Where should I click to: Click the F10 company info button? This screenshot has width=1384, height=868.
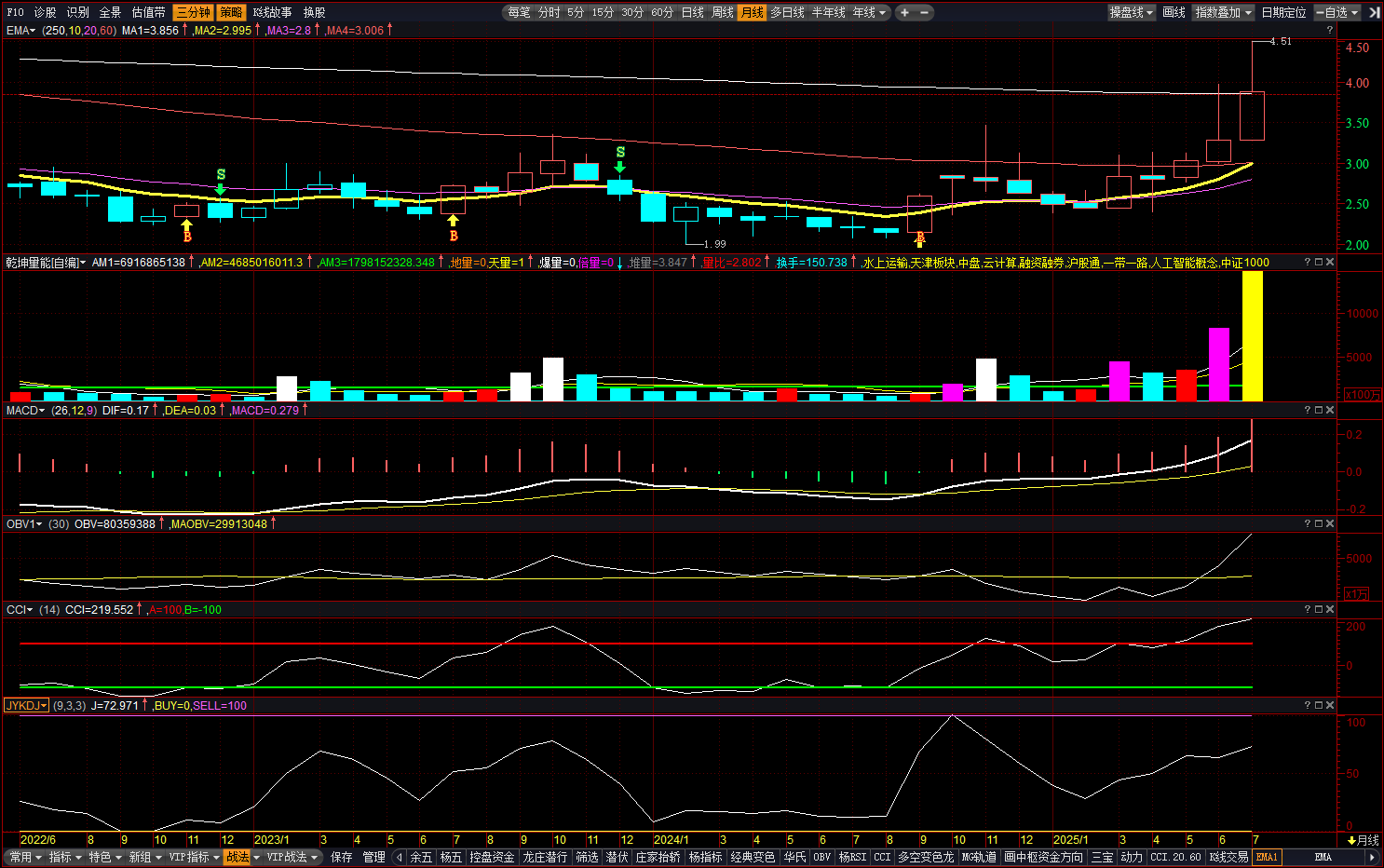click(15, 12)
